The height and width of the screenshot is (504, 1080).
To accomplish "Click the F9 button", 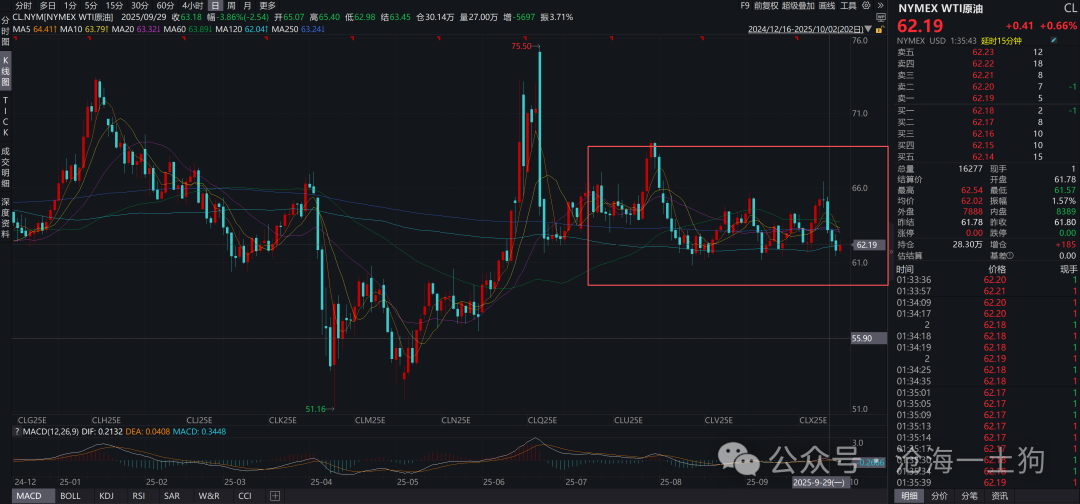I will coord(745,5).
